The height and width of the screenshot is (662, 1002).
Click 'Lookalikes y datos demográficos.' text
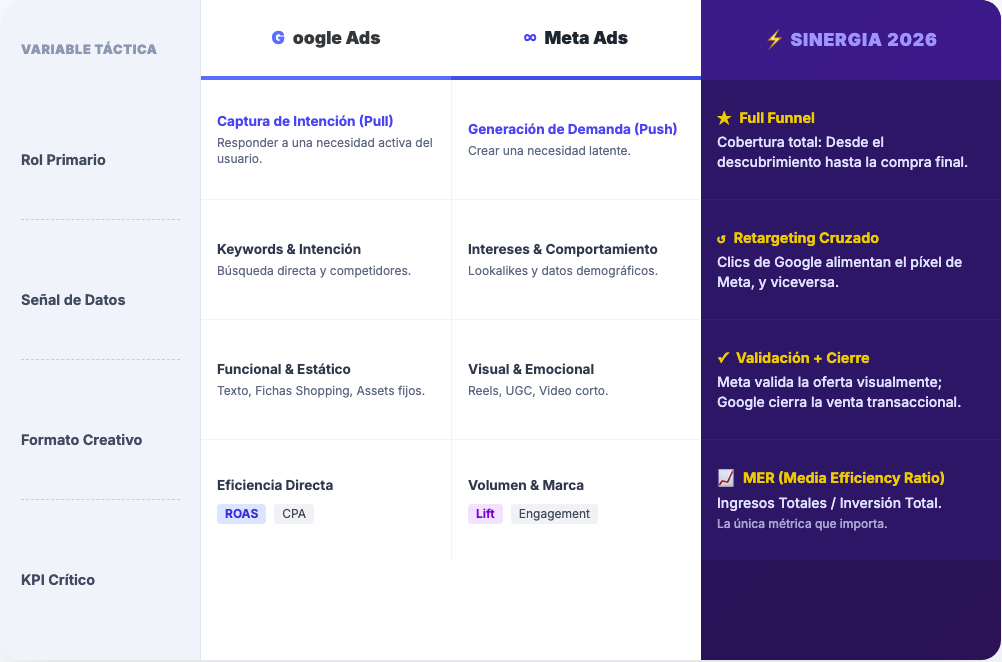pos(562,271)
